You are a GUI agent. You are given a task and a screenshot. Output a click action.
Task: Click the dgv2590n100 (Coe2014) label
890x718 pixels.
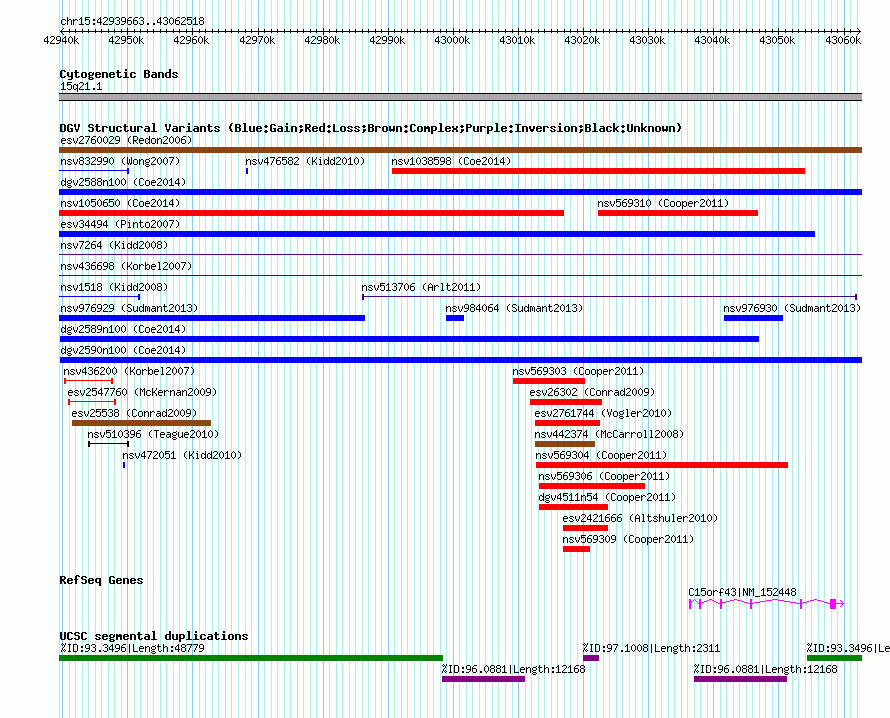tap(123, 350)
